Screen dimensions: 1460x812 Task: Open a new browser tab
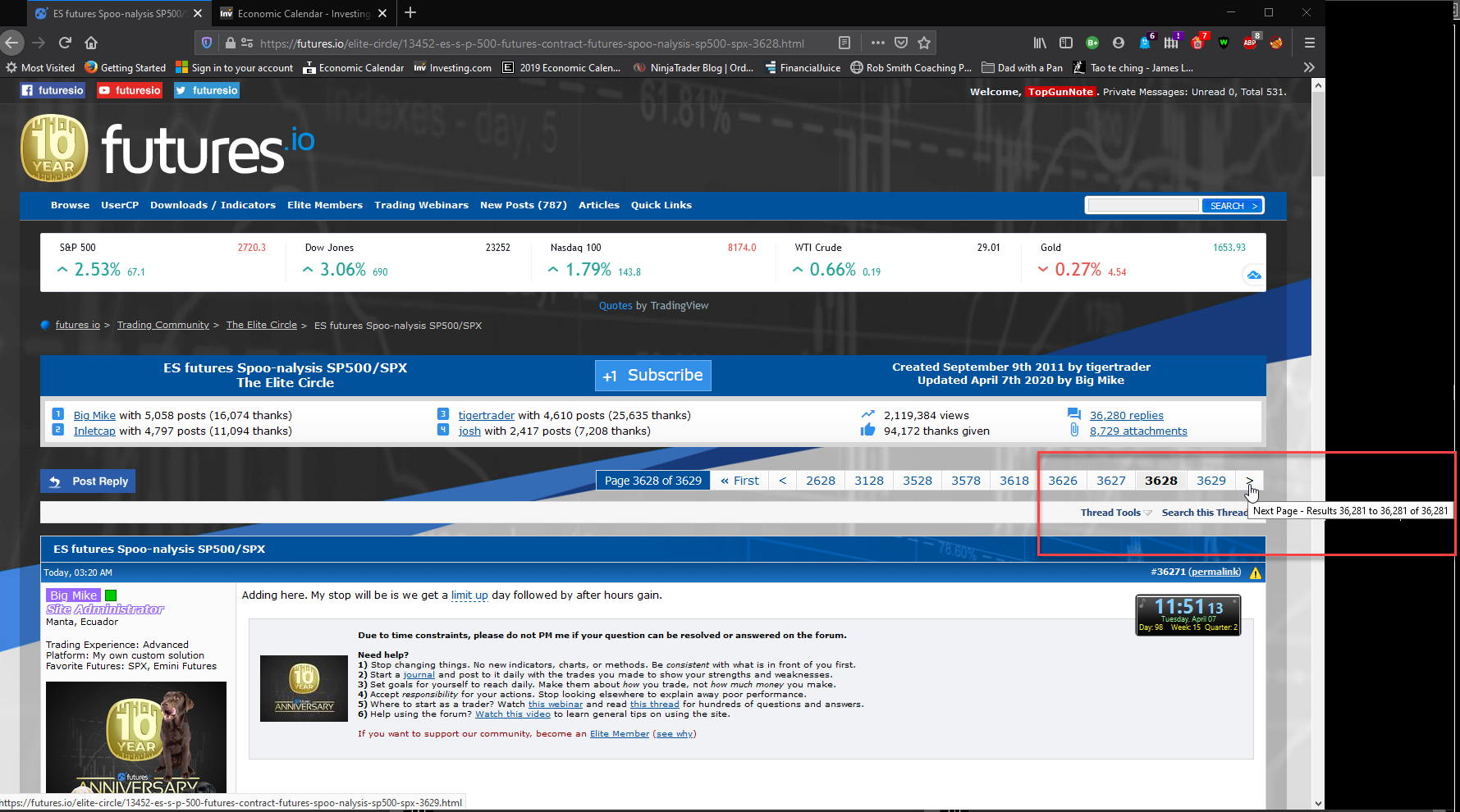pyautogui.click(x=410, y=13)
